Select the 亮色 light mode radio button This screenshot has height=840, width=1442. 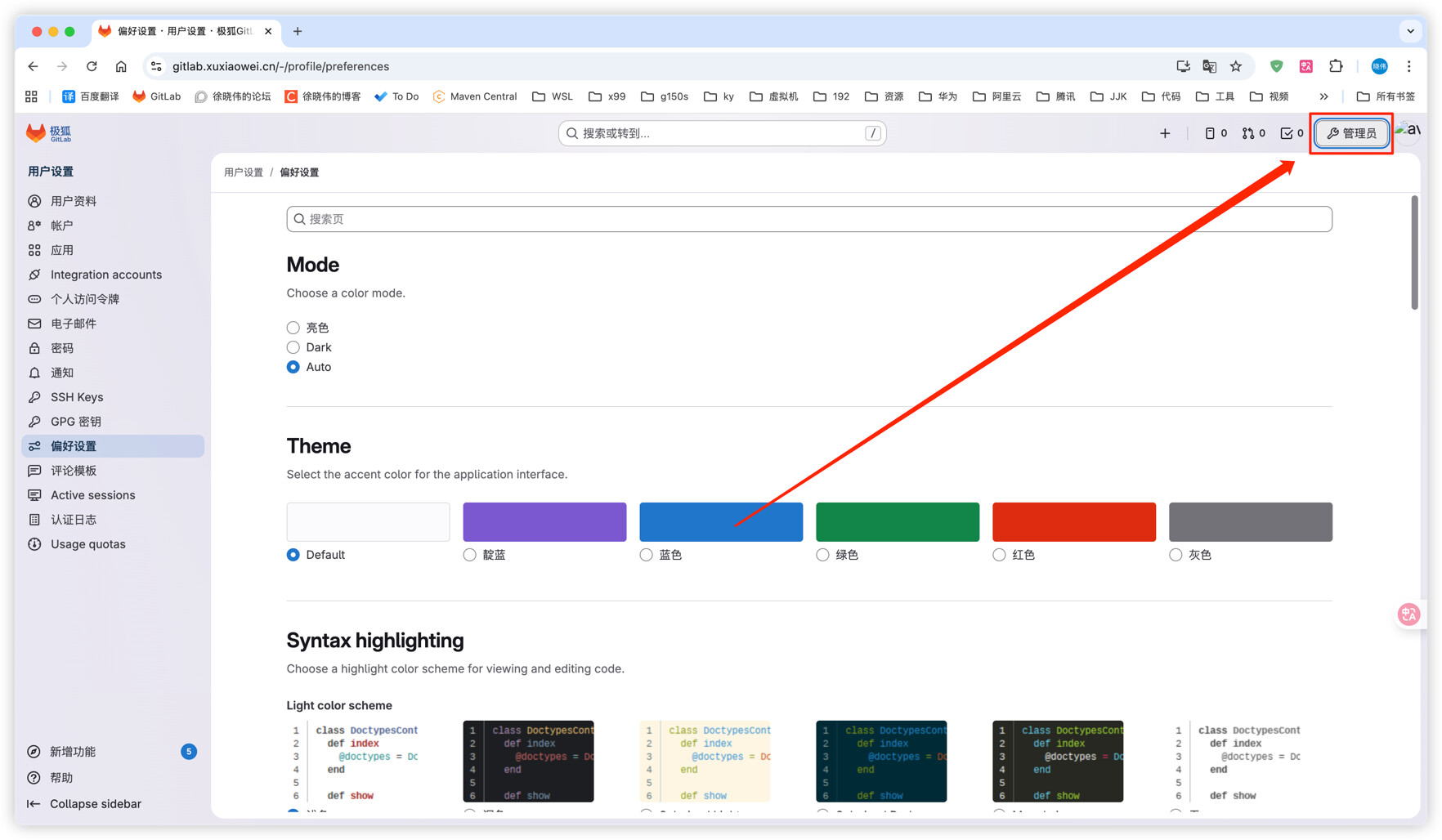(x=293, y=328)
